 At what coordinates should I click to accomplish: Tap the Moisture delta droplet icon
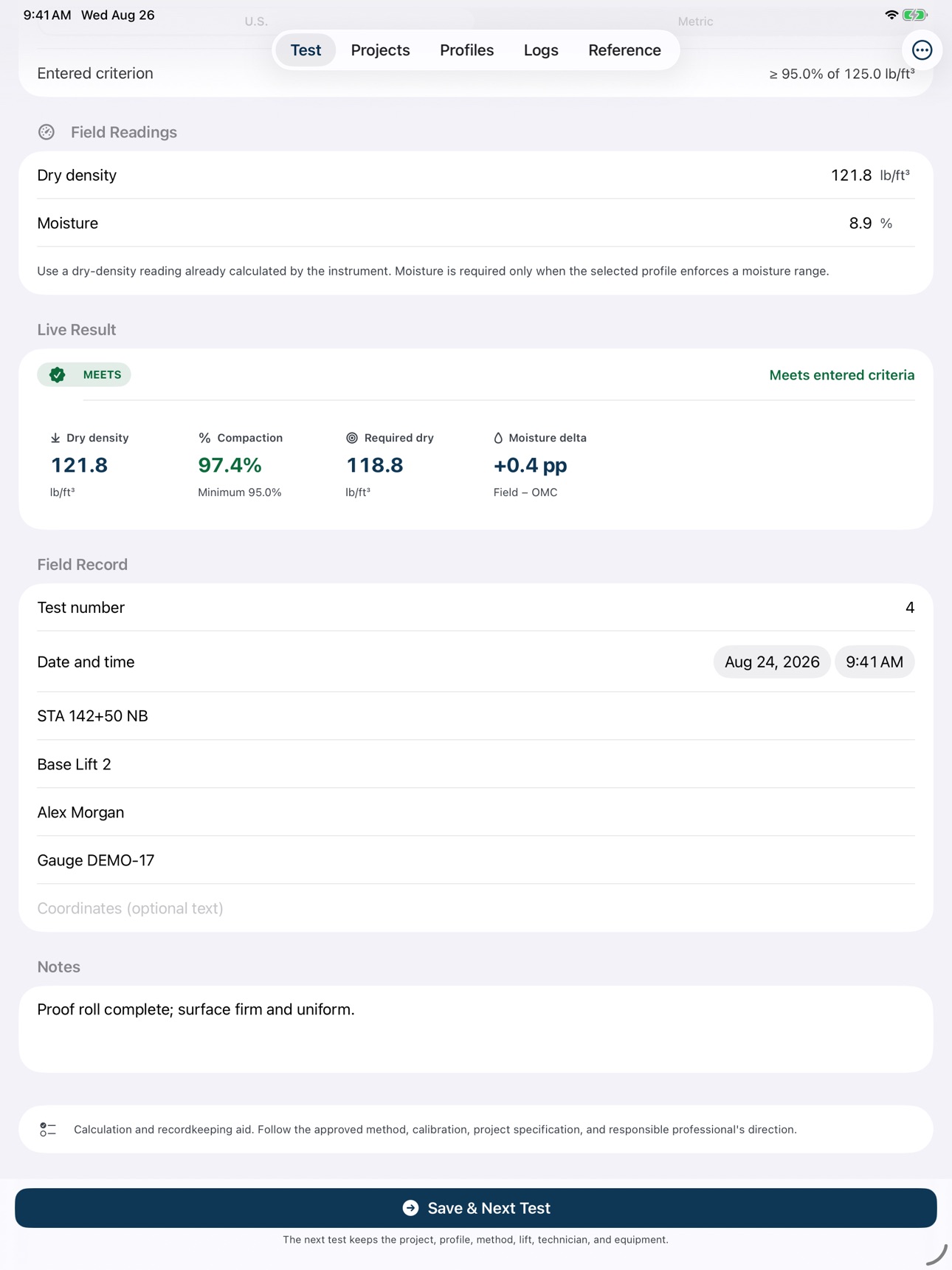pyautogui.click(x=498, y=438)
